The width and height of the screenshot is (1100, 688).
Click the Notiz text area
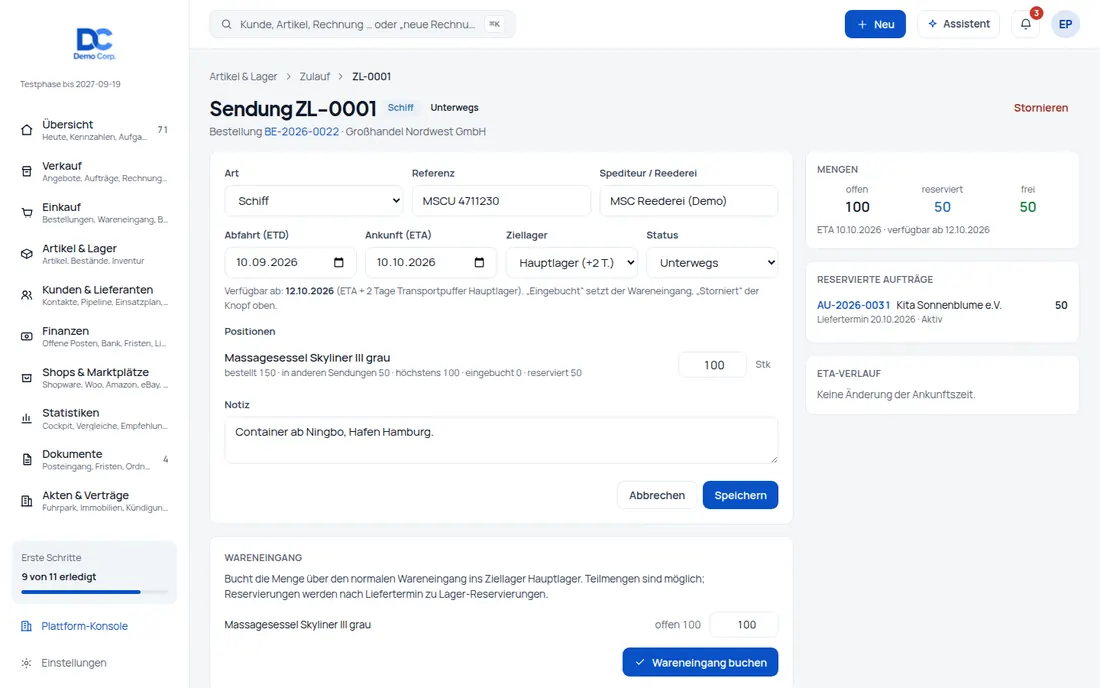click(x=501, y=440)
